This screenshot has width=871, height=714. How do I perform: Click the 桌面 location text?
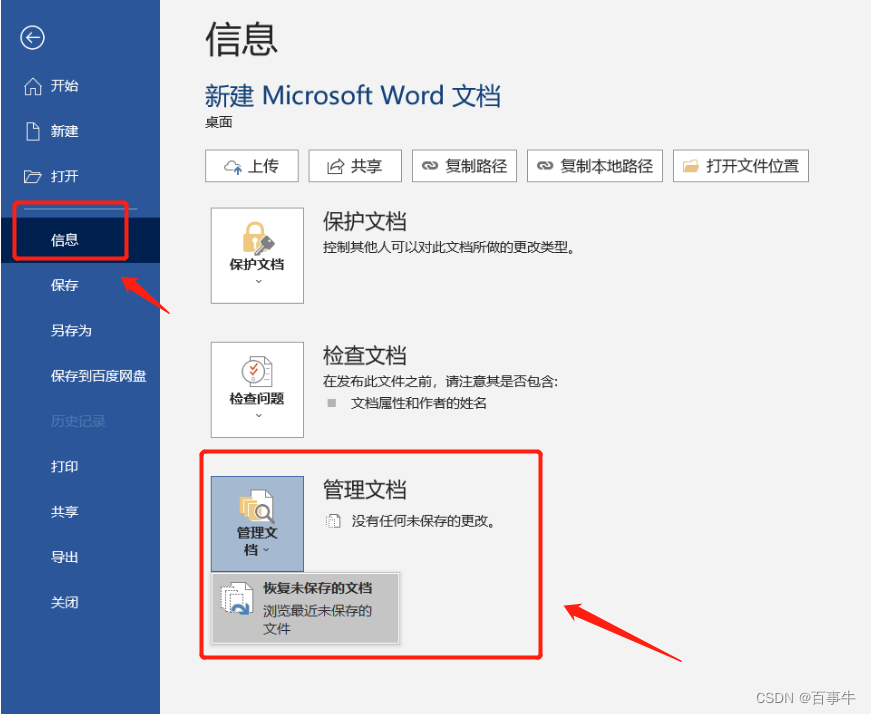click(x=218, y=122)
